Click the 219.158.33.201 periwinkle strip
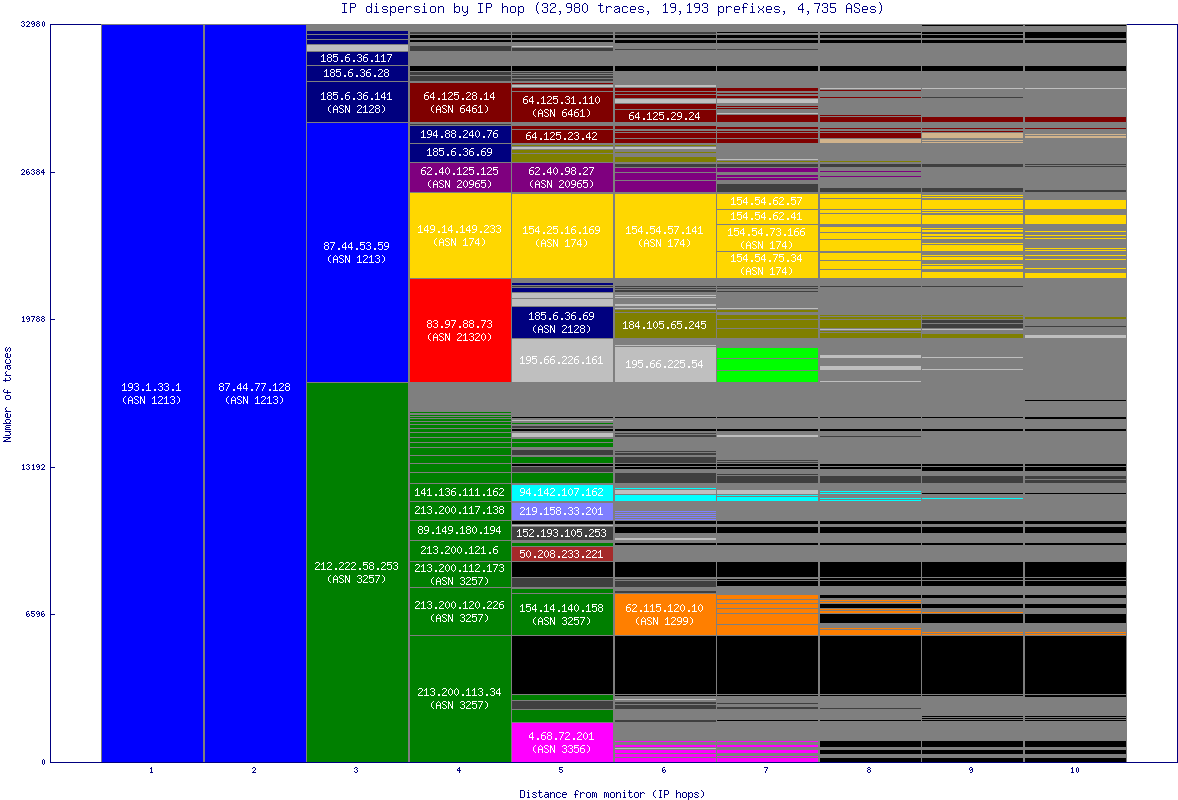This screenshot has height=800, width=1178. click(561, 510)
